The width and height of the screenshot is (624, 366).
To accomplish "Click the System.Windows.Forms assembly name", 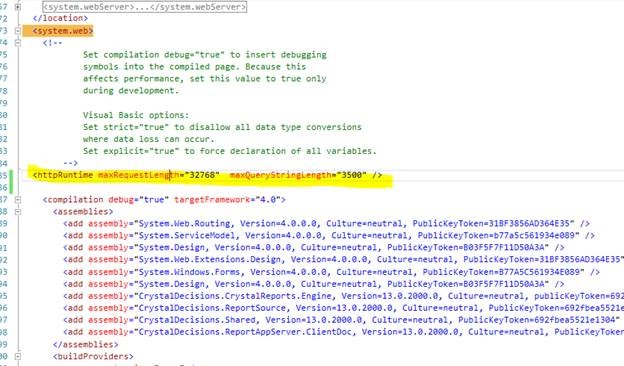I will tap(189, 272).
